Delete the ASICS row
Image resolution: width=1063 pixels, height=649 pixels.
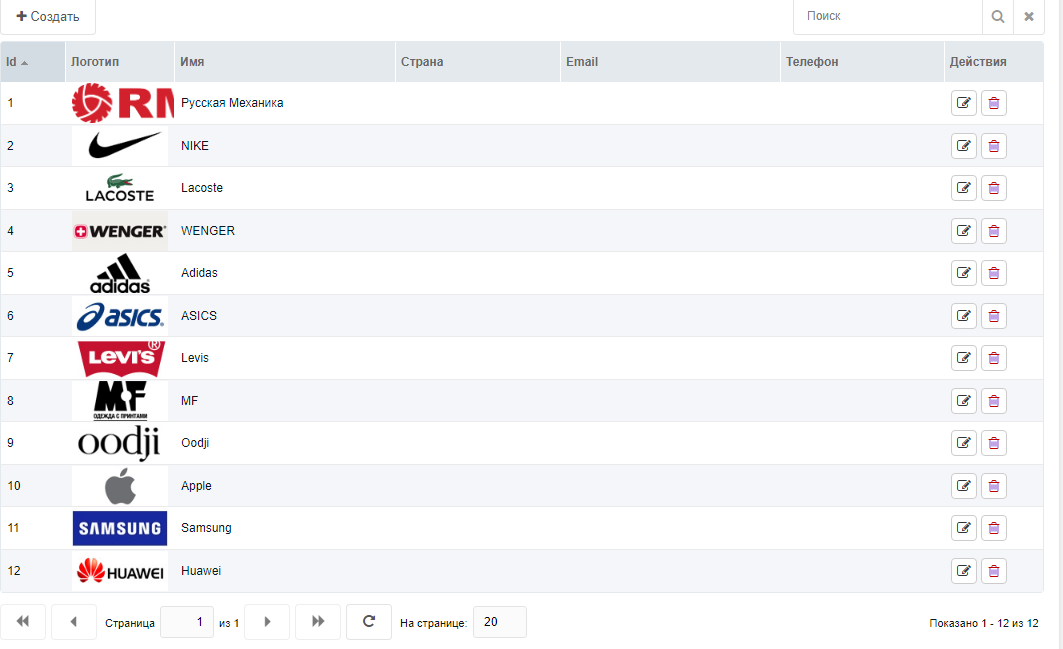click(994, 315)
